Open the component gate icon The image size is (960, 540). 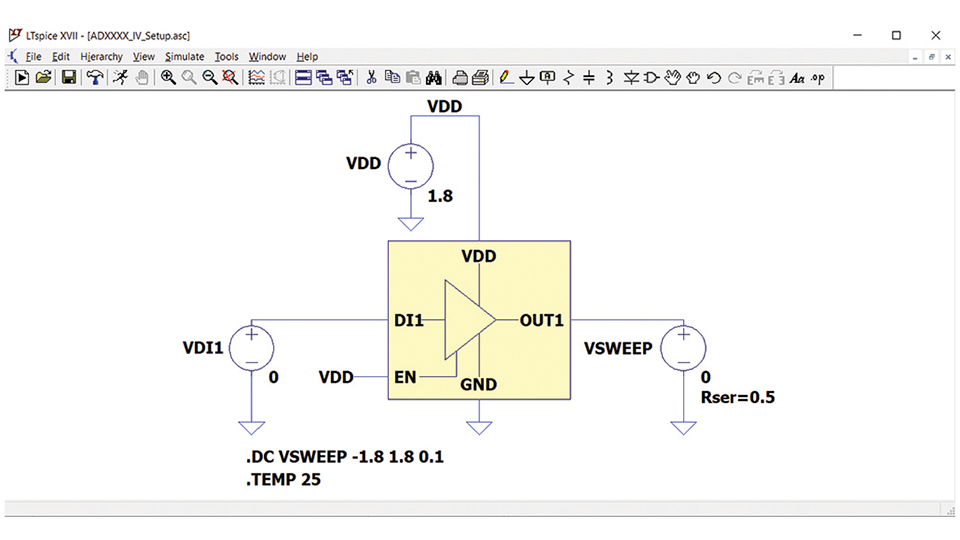point(651,78)
